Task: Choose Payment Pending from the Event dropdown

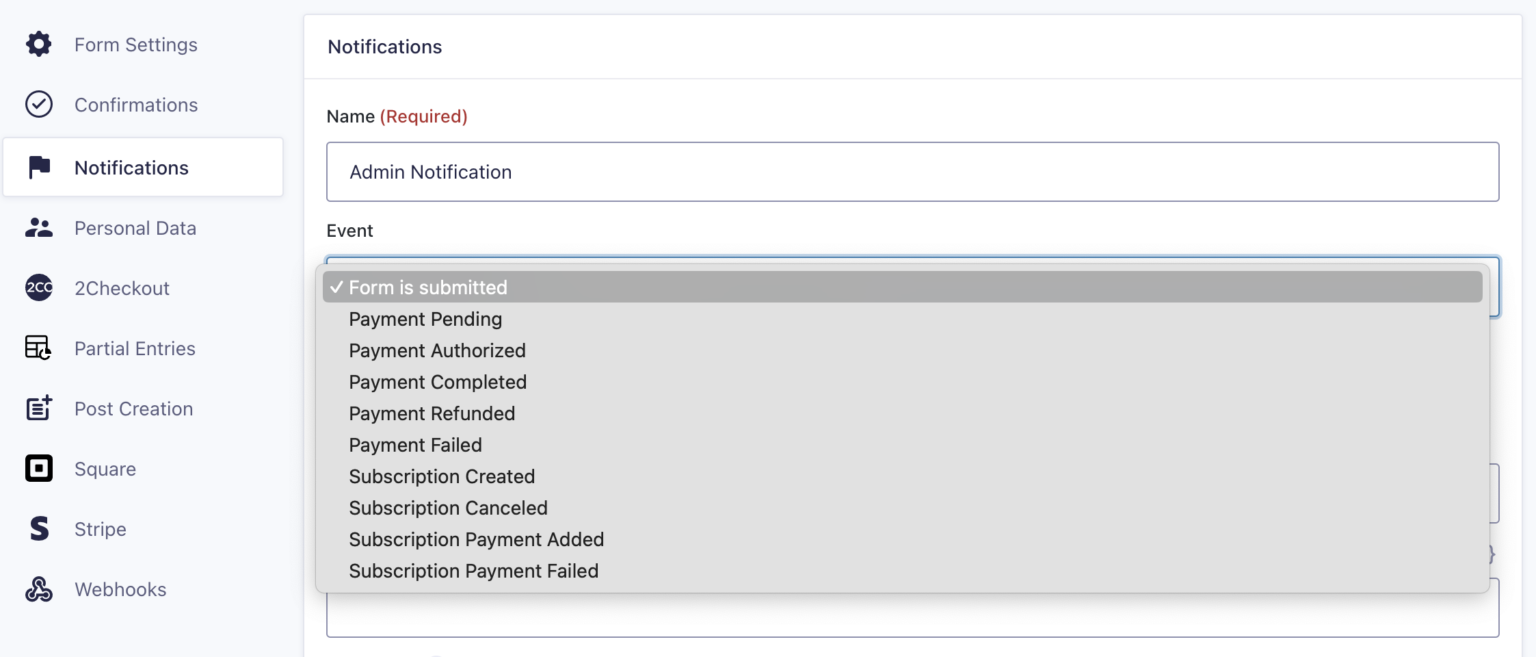Action: tap(425, 319)
